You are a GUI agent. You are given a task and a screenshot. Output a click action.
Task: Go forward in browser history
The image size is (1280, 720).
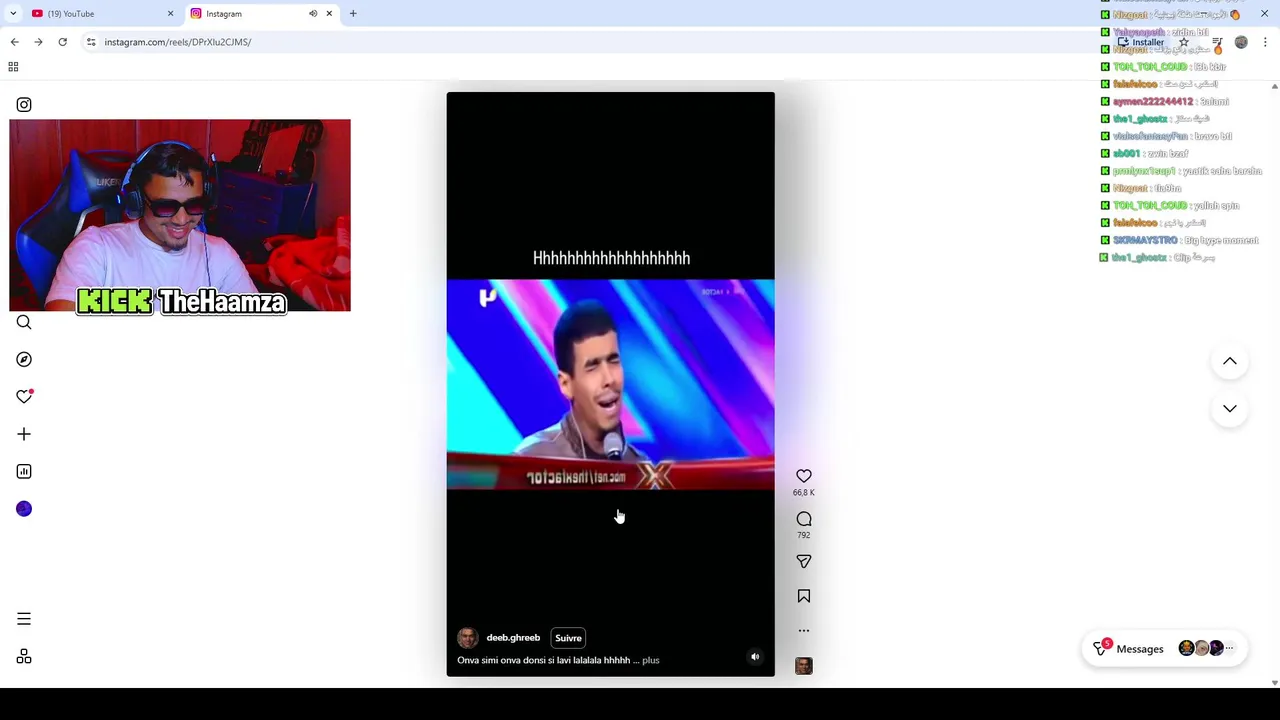[38, 42]
